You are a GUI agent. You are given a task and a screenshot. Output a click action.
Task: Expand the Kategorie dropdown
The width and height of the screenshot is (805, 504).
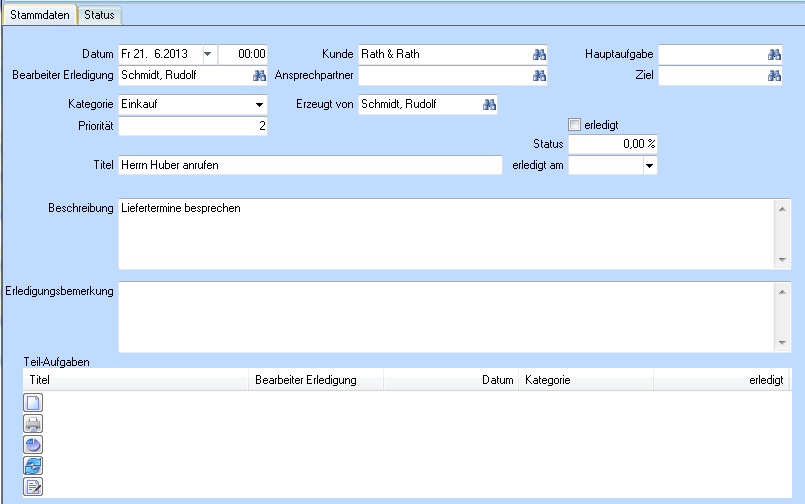tap(259, 104)
